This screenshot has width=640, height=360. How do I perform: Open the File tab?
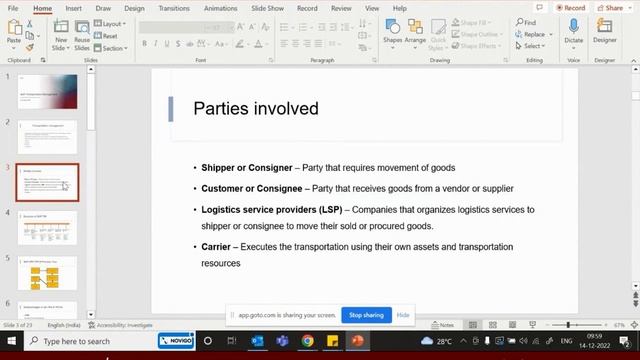13,8
